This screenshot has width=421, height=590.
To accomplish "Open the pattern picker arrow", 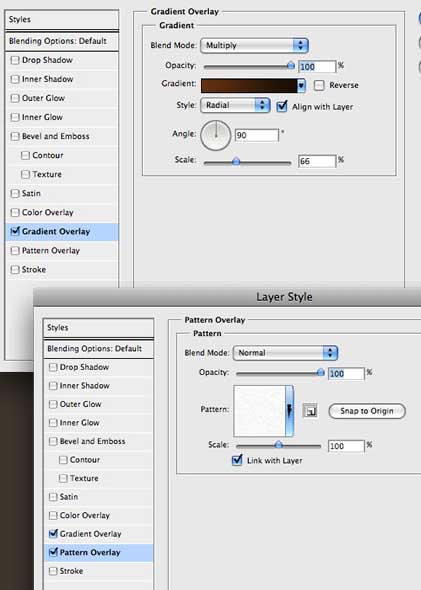I will pyautogui.click(x=289, y=411).
